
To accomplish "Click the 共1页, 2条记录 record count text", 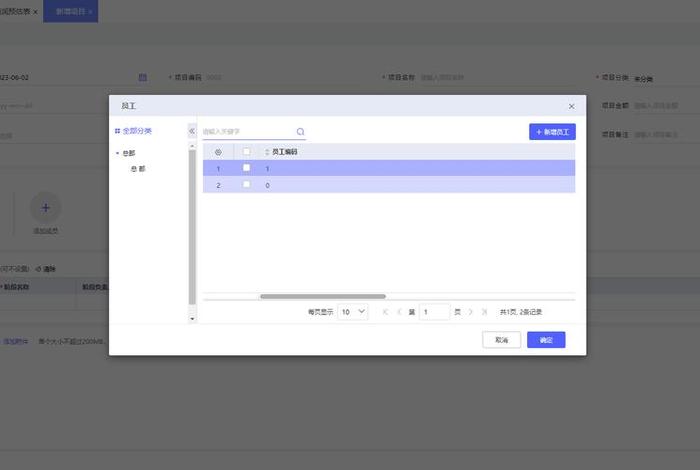I will click(521, 312).
